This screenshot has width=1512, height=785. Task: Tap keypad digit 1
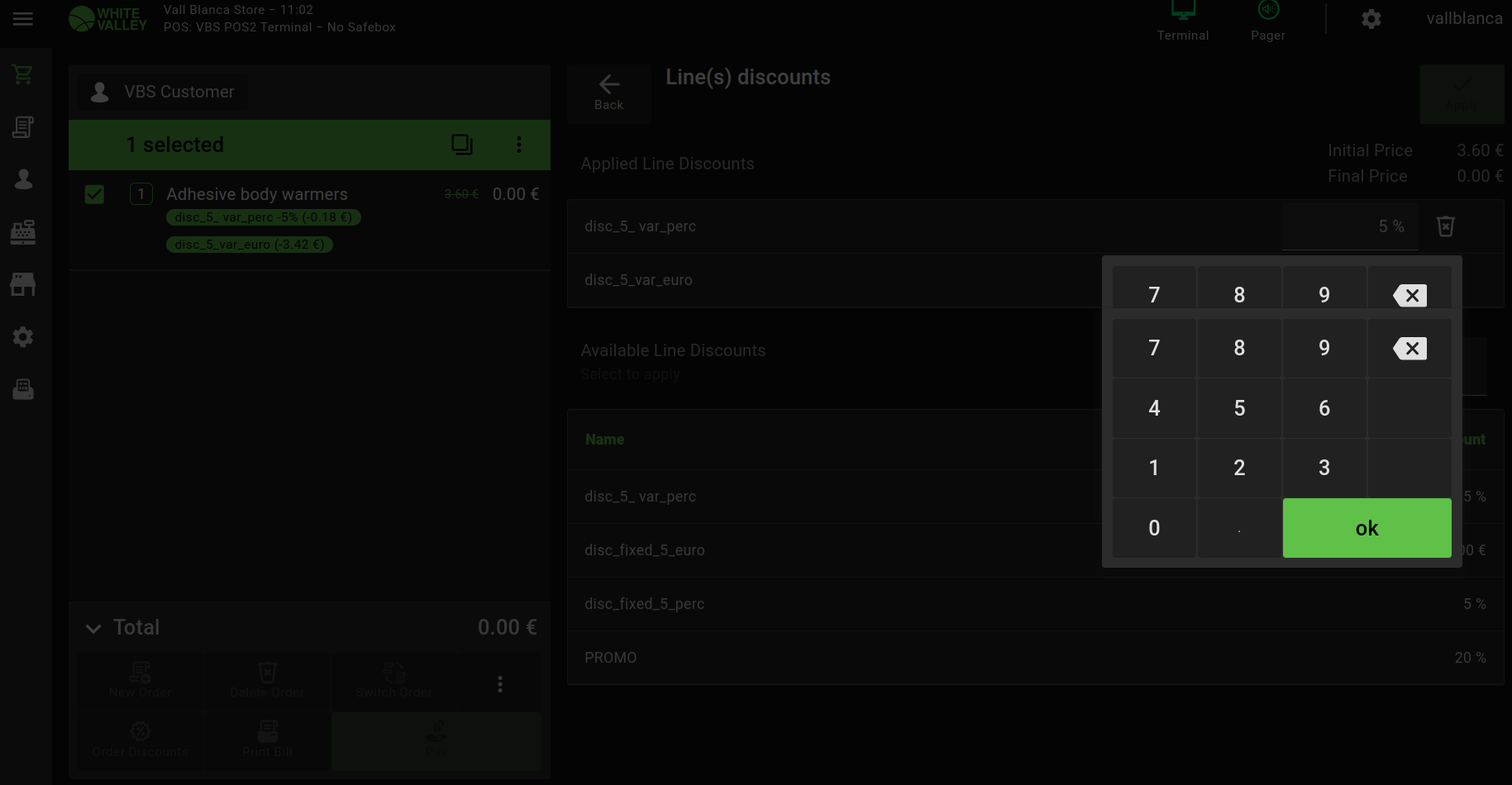(1154, 468)
